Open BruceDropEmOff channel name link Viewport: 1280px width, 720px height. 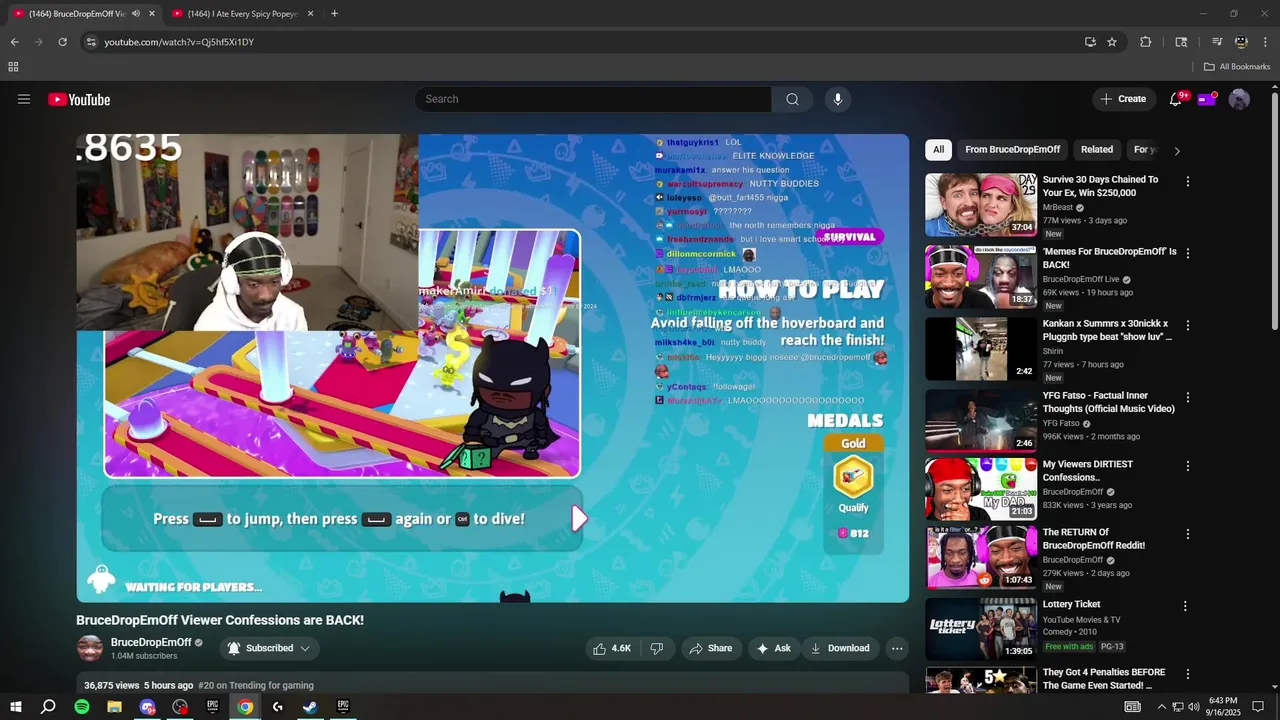coord(151,642)
